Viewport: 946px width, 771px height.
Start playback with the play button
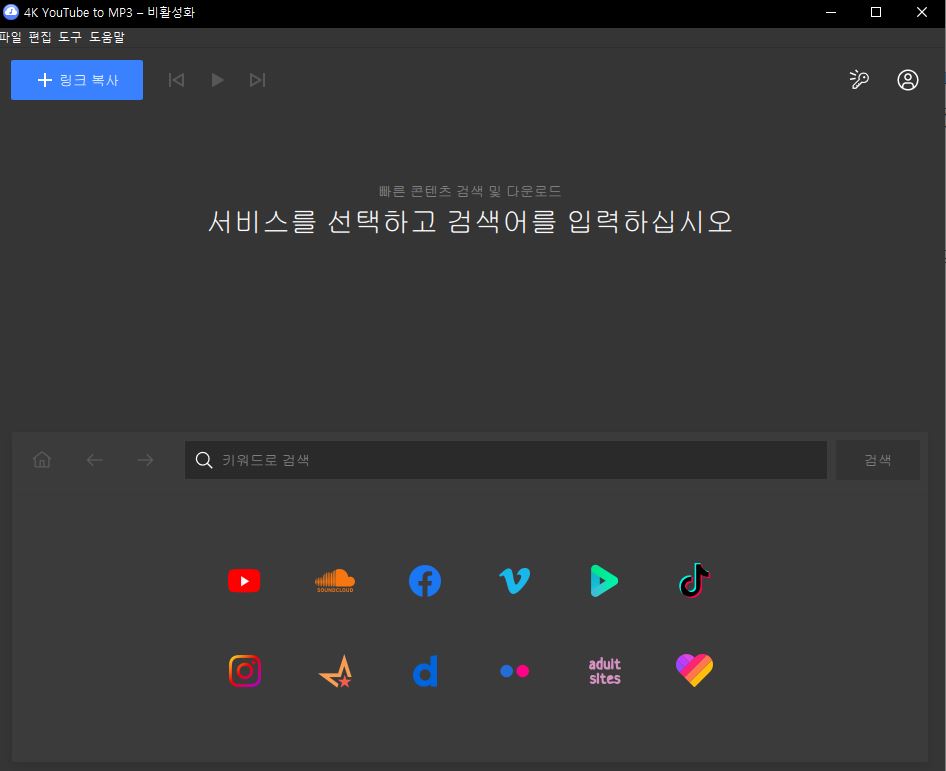point(217,80)
